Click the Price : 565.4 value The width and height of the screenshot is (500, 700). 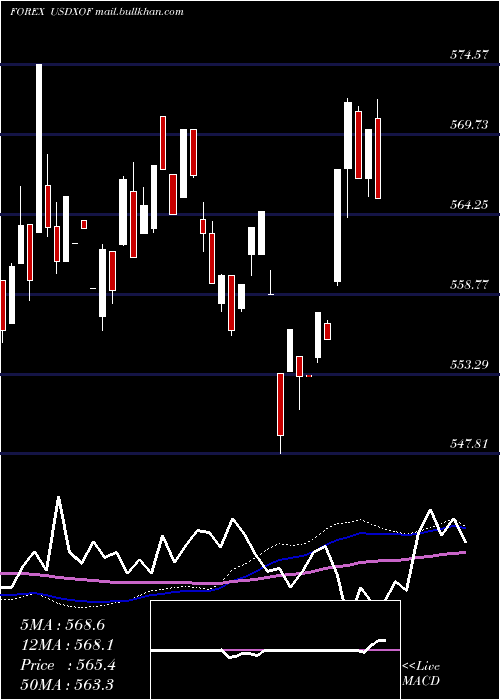point(68,665)
